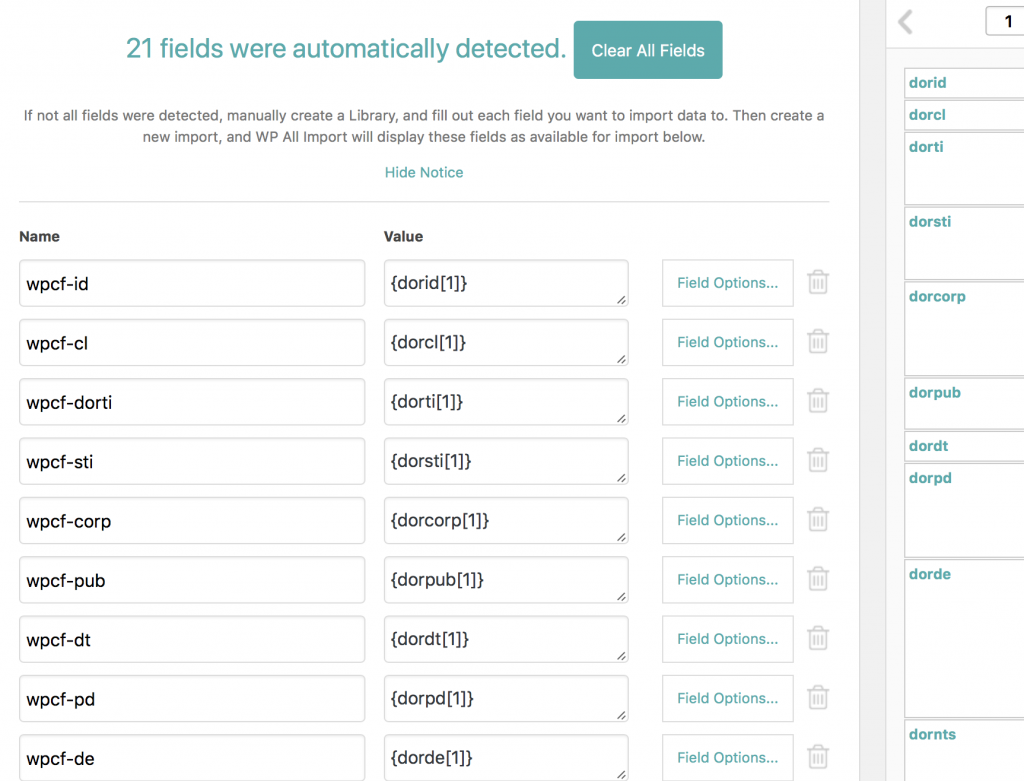
Task: Focus the wpcf-dt name input
Action: pyautogui.click(x=192, y=640)
